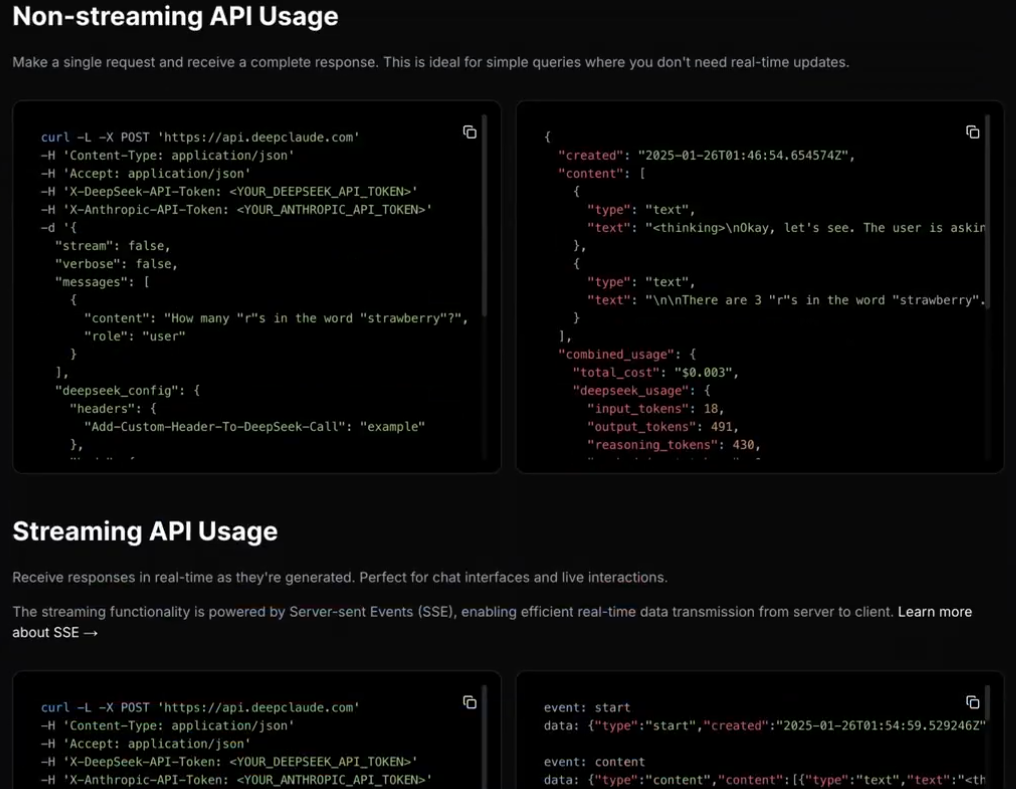Click non-streaming "X-DeepSeek-API-Token" header line
1016x789 pixels.
pyautogui.click(x=229, y=192)
